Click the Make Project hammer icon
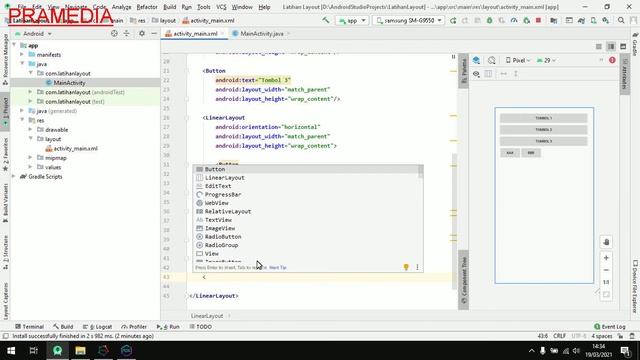Viewport: 640px width, 360px height. (x=326, y=20)
